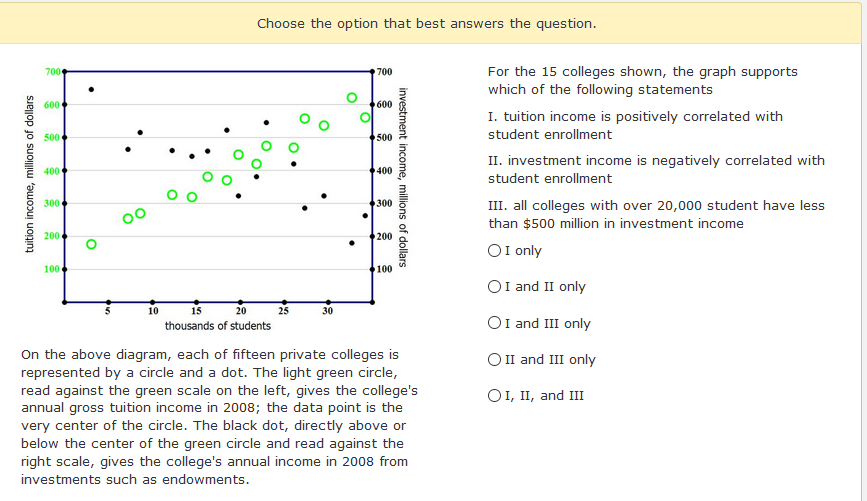Image resolution: width=867 pixels, height=501 pixels.
Task: Click the highest green circle on the graph
Action: [x=352, y=98]
